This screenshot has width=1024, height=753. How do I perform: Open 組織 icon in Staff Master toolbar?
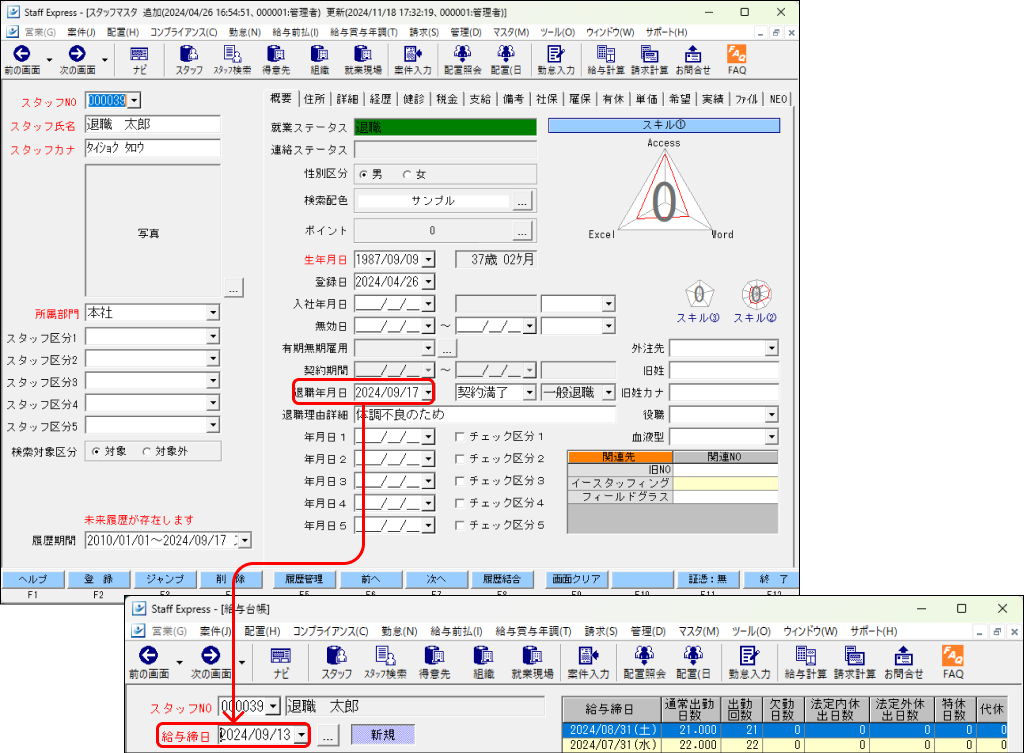coord(319,59)
